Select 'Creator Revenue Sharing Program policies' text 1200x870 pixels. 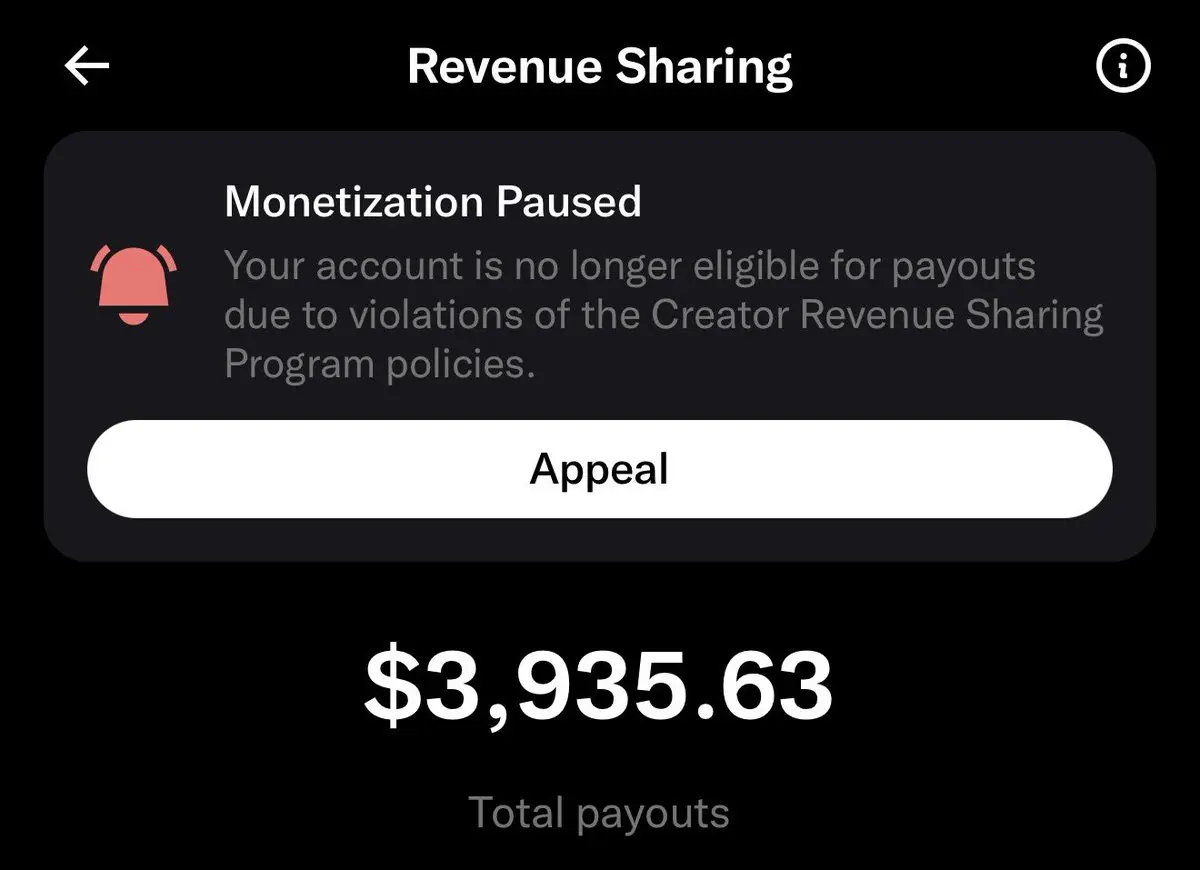(664, 340)
